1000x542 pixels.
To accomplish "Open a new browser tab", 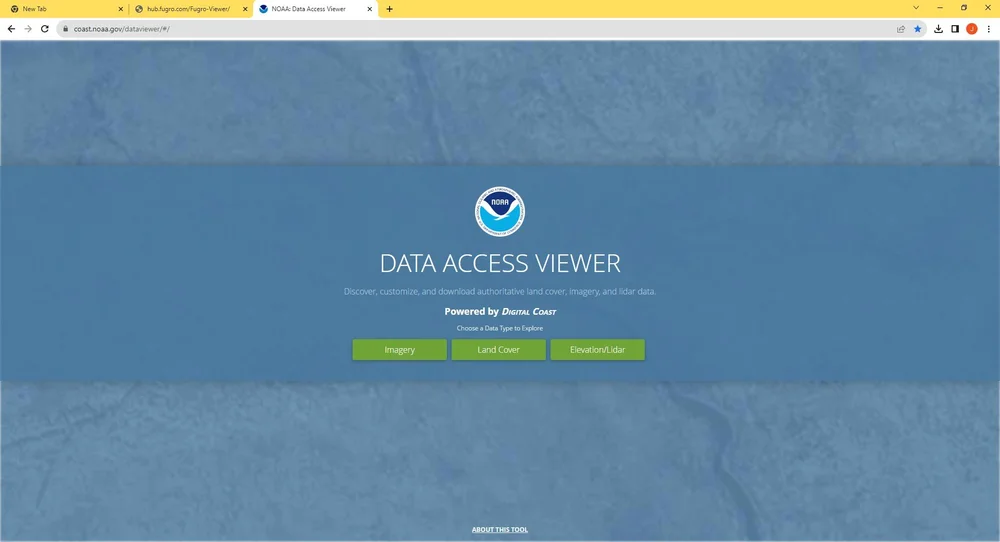I will tap(390, 9).
